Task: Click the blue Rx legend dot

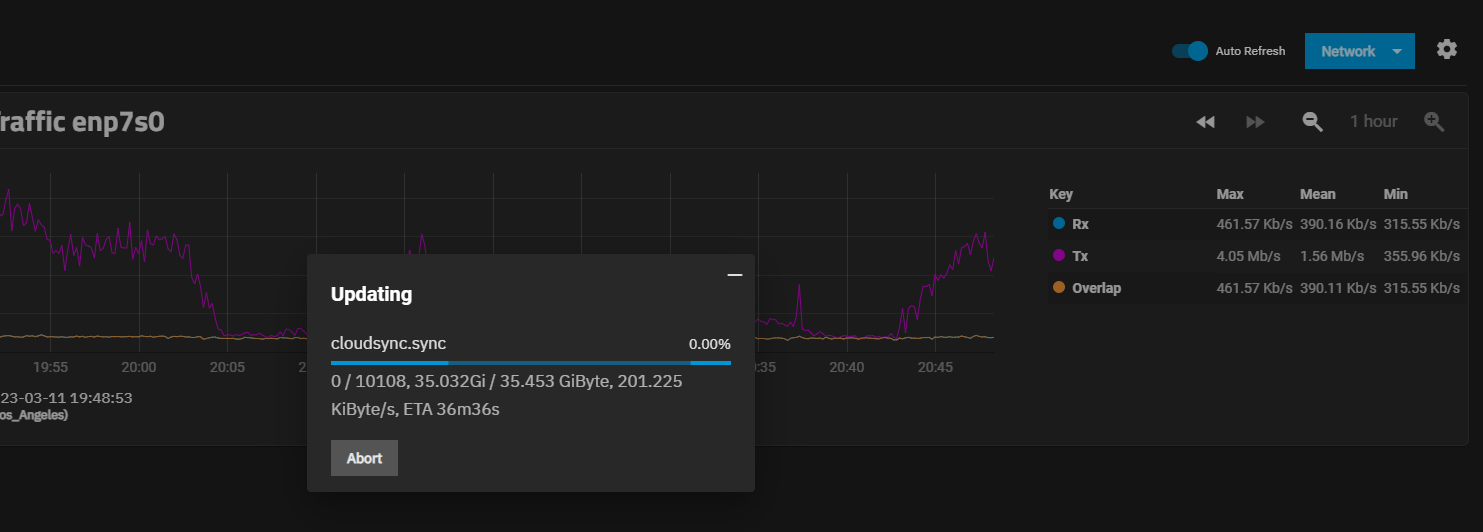Action: pyautogui.click(x=1059, y=224)
